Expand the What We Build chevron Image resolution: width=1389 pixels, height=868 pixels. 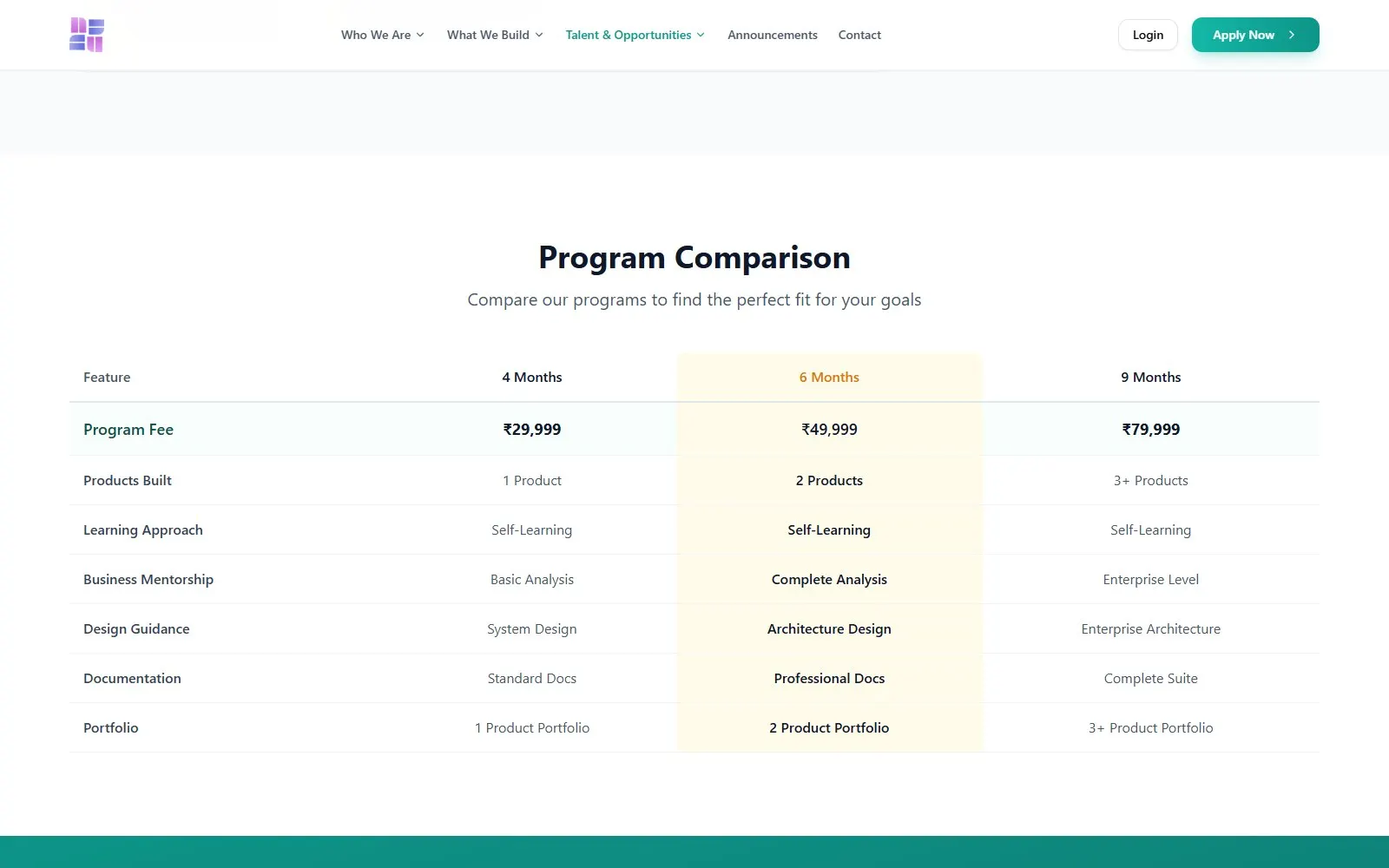[x=539, y=35]
